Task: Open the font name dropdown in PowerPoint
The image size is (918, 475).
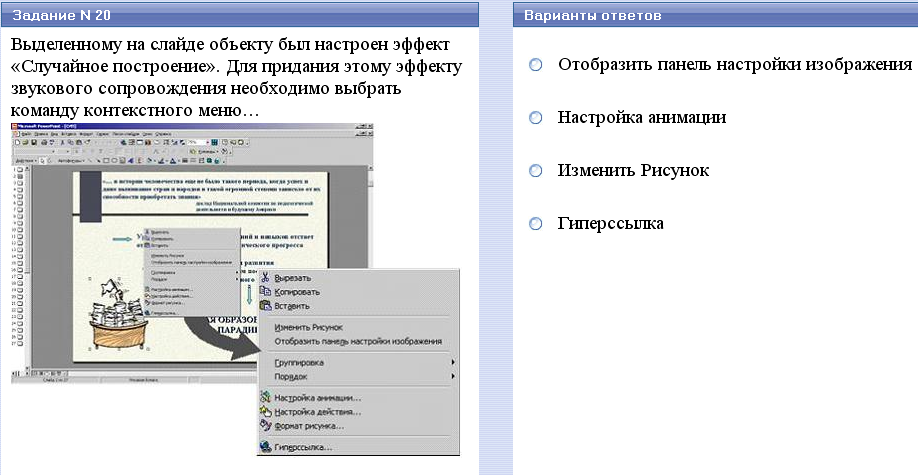Action: point(53,152)
